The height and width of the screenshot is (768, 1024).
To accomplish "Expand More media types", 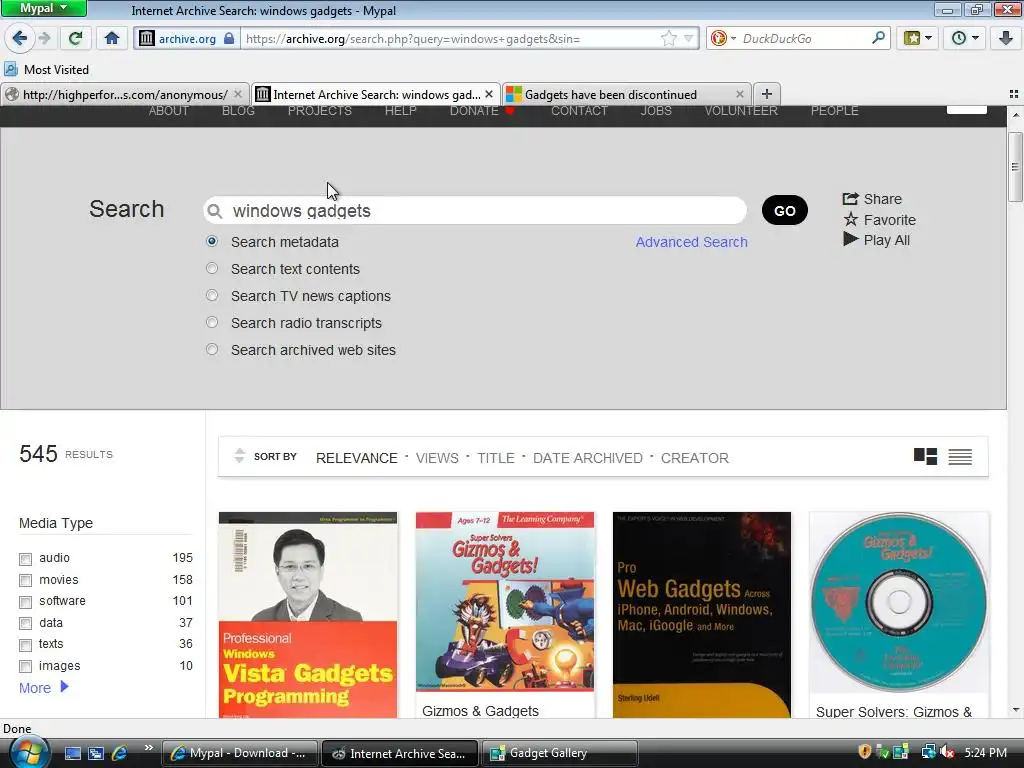I will 44,688.
